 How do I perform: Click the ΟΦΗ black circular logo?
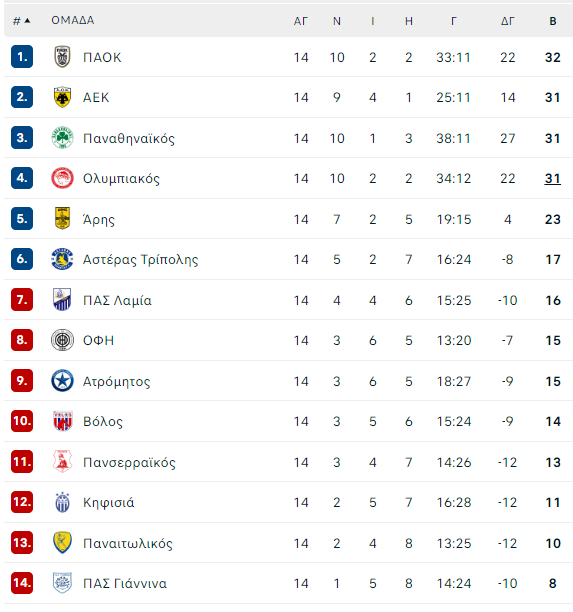tap(62, 340)
